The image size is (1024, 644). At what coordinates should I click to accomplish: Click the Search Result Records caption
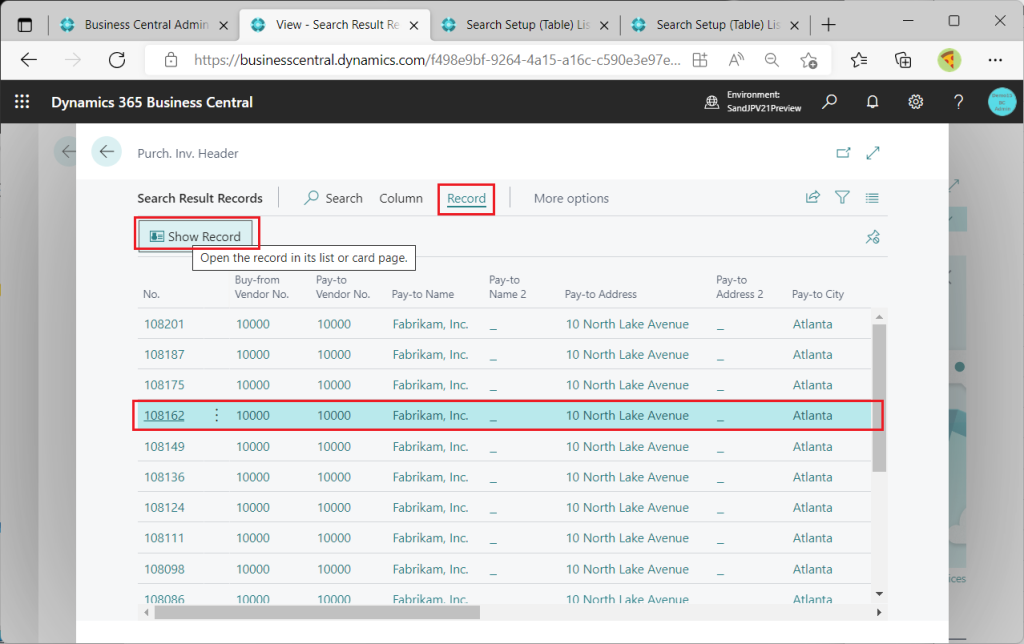(200, 198)
